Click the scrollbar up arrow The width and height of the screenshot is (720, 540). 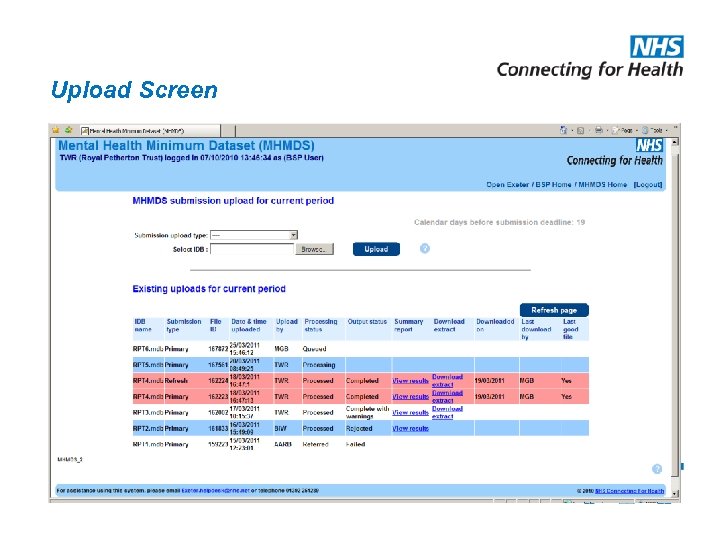(x=675, y=142)
